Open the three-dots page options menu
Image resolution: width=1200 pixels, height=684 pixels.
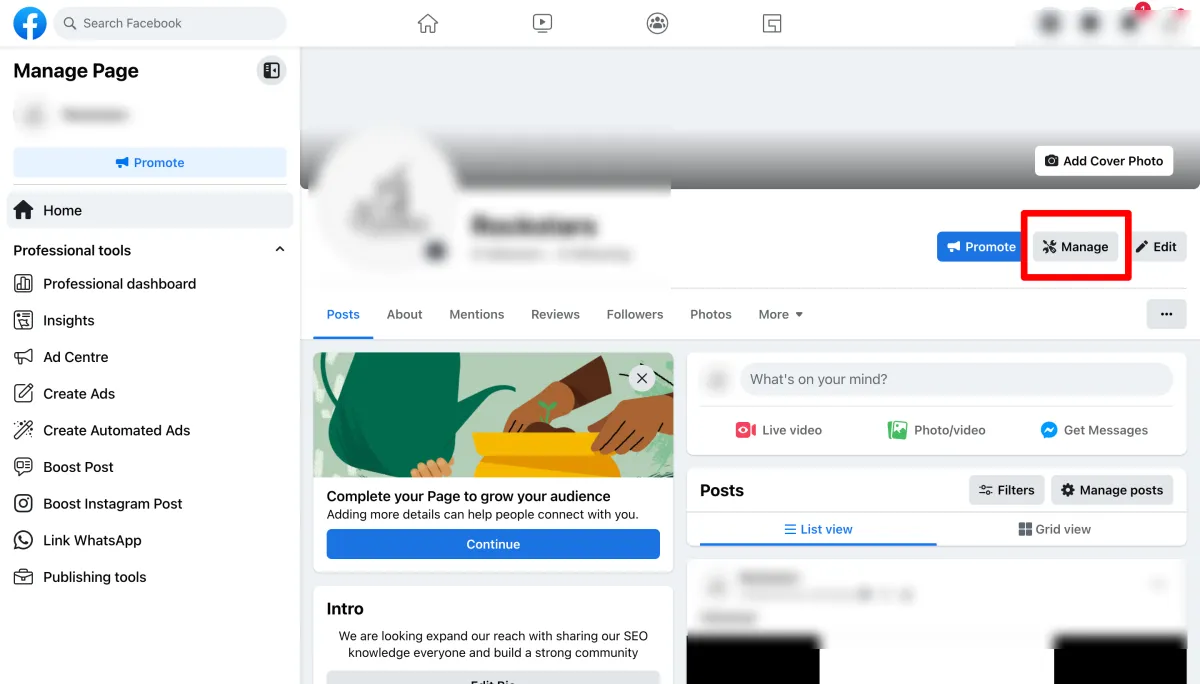point(1166,314)
